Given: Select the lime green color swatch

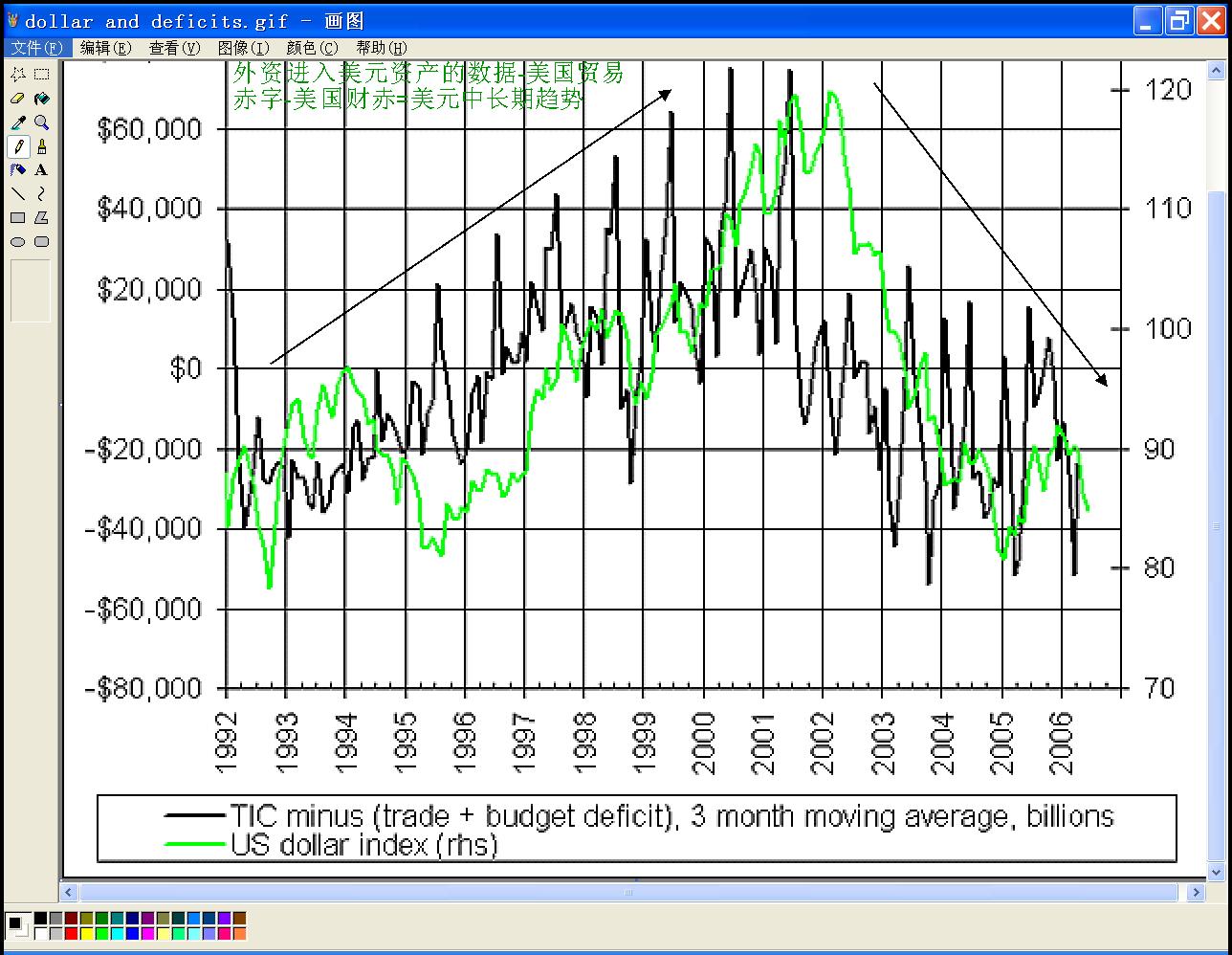Looking at the screenshot, I should tap(101, 934).
